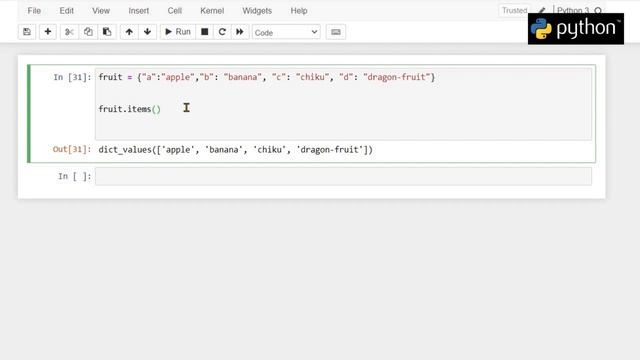Save the notebook with the floppy disk icon
The image size is (640, 360).
pos(27,32)
